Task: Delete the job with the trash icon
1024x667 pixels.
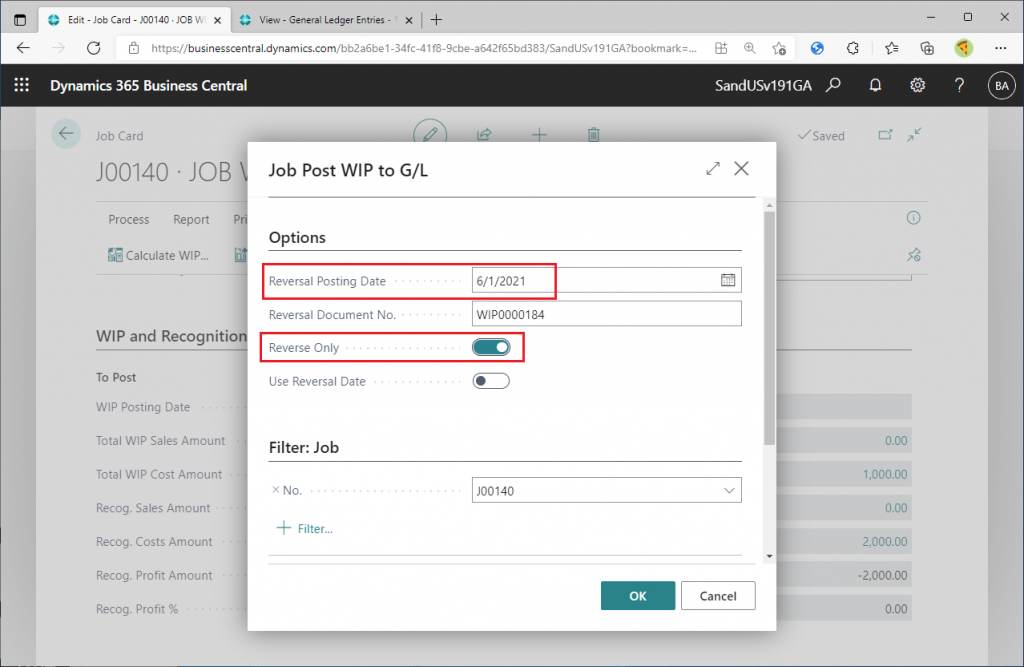Action: 593,135
